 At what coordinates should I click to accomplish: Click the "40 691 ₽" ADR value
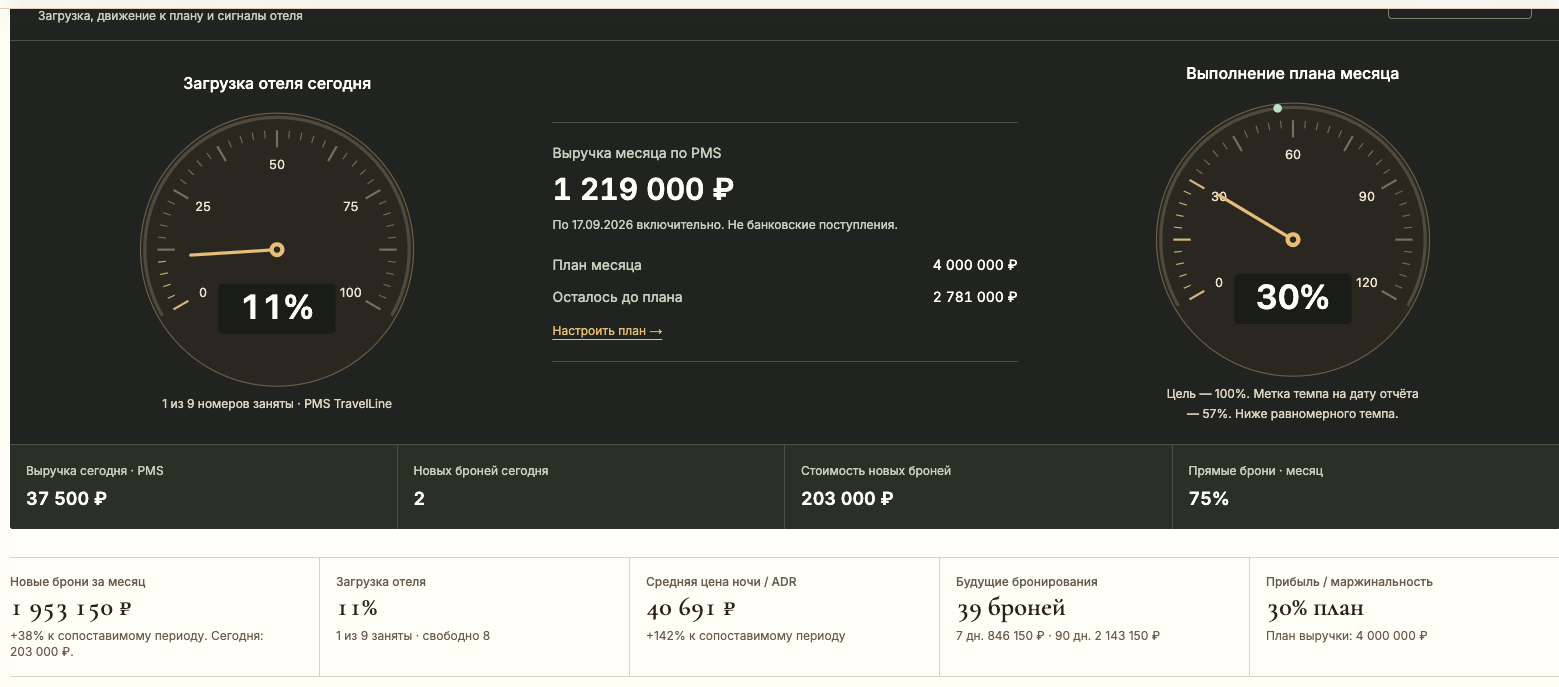(691, 608)
